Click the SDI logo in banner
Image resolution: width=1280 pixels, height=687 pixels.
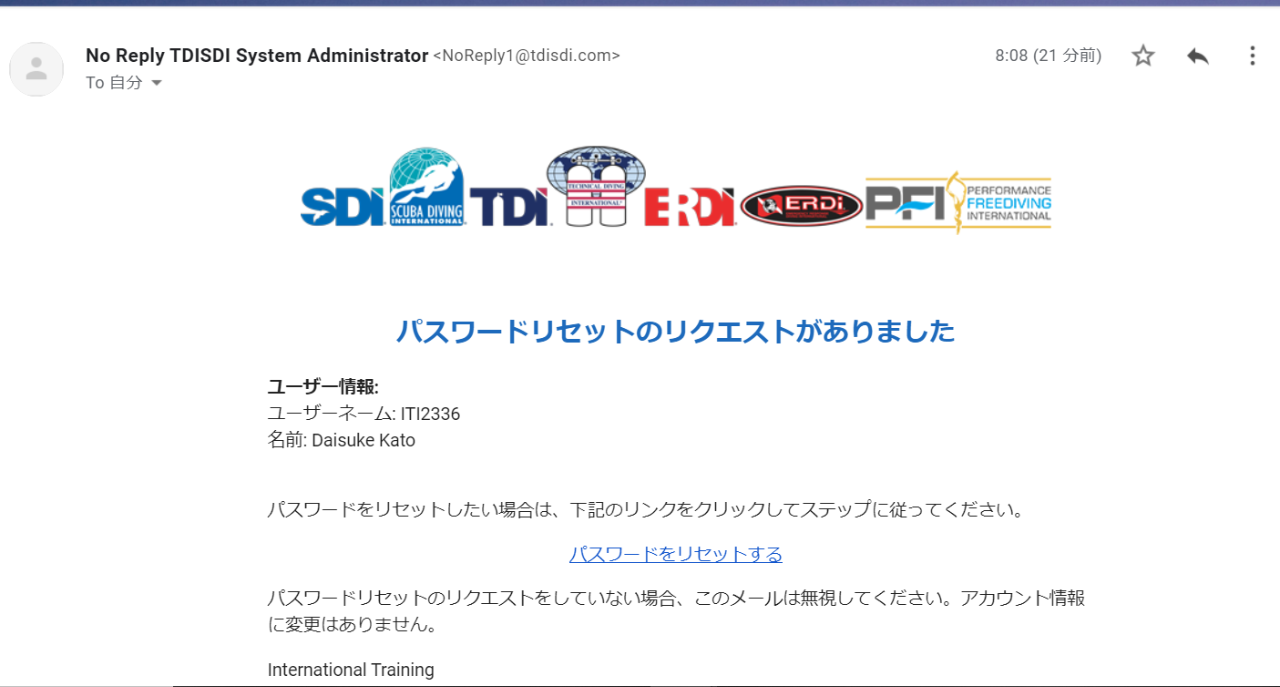pos(342,206)
